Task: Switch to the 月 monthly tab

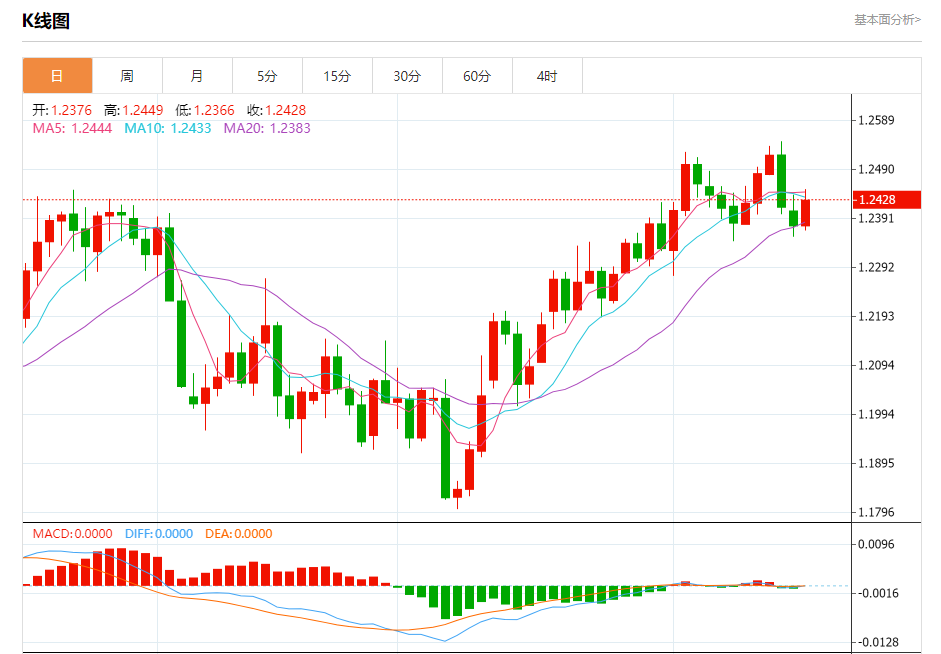Action: pyautogui.click(x=197, y=76)
